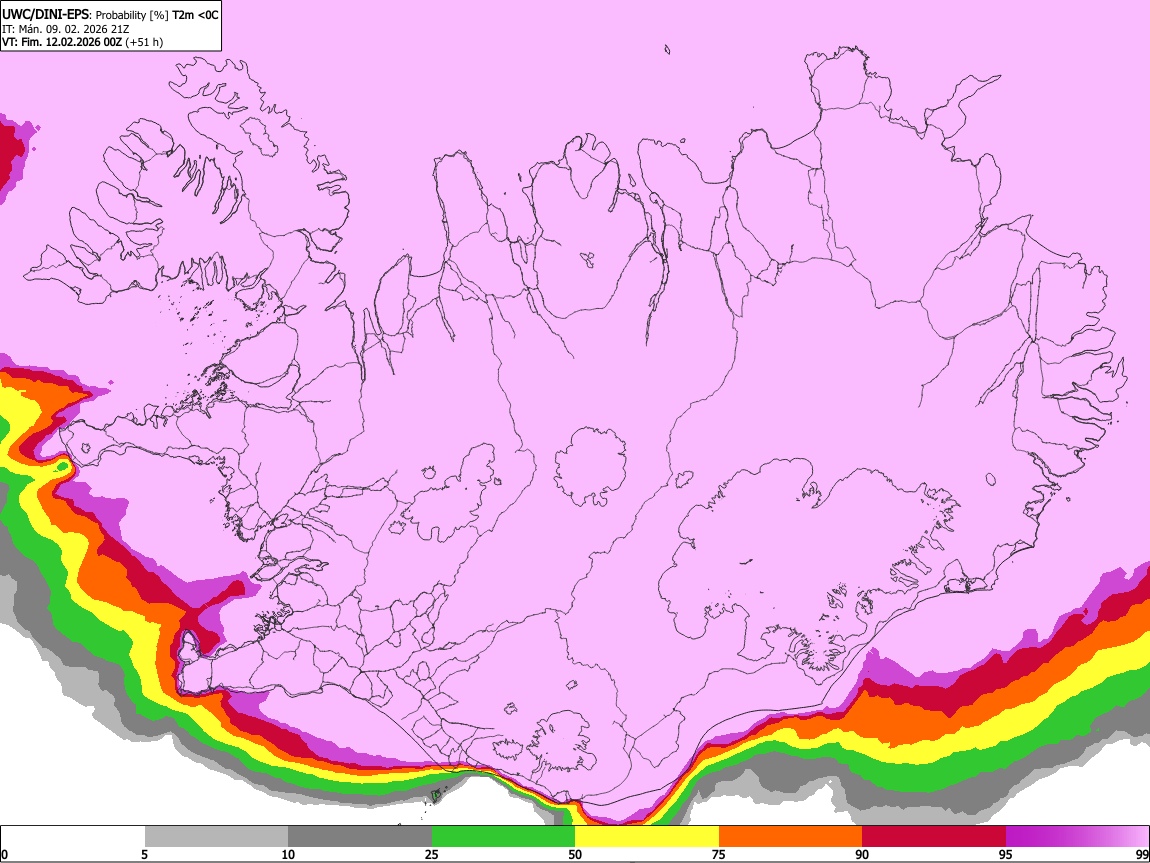Click the title text 'UWC/DINI-EPS'
This screenshot has width=1150, height=863.
coord(45,15)
